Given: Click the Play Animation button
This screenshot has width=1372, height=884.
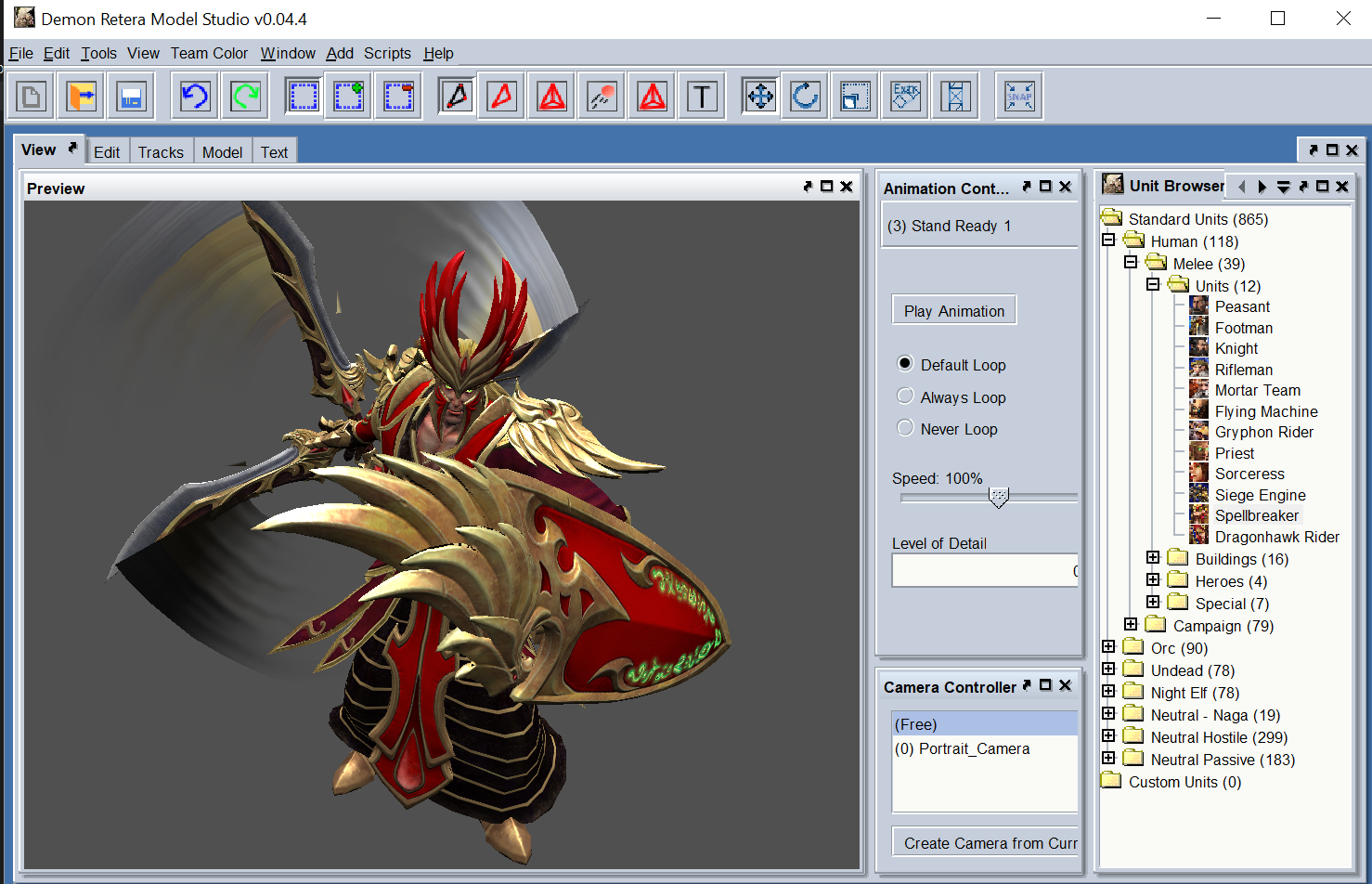Looking at the screenshot, I should [954, 311].
